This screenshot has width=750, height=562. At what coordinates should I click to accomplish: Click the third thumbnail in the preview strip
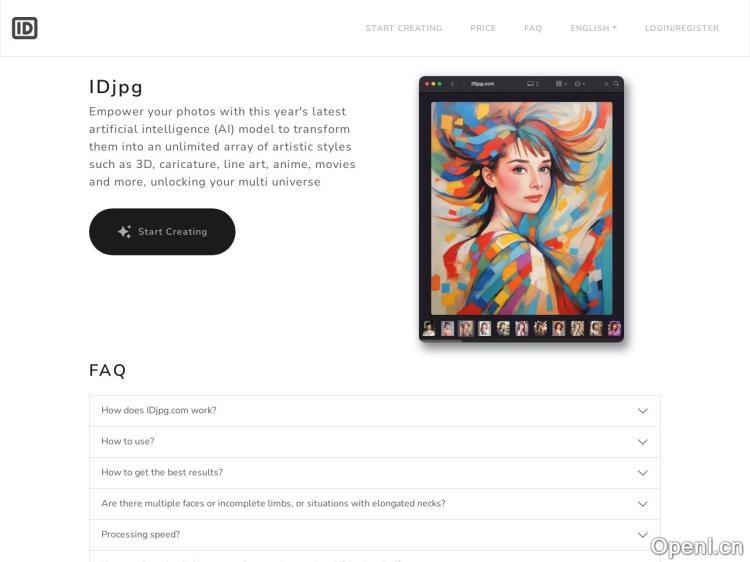(465, 329)
